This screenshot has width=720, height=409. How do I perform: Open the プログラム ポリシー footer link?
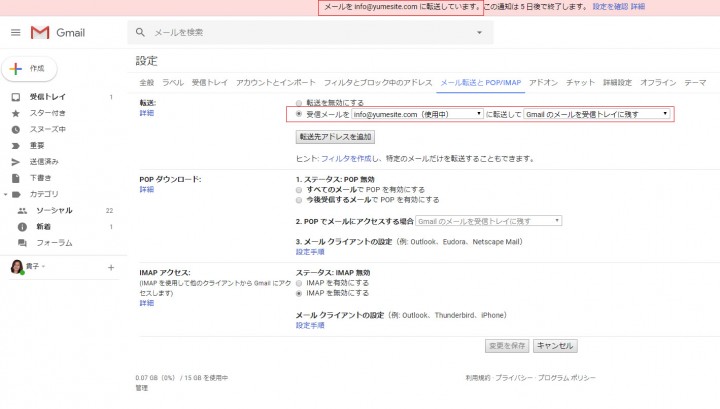pyautogui.click(x=567, y=378)
